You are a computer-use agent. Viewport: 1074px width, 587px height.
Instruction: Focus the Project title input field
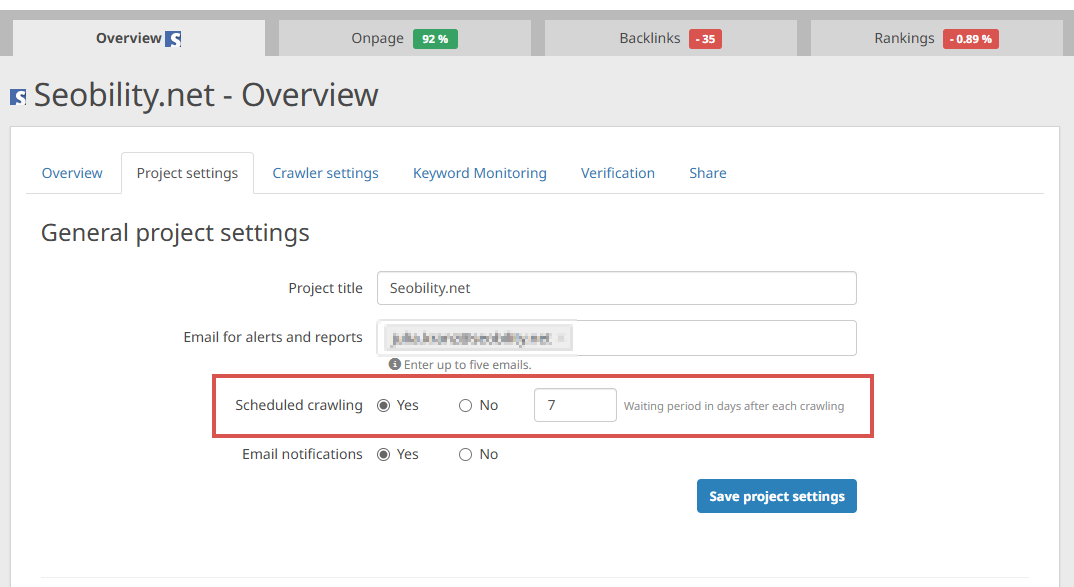click(616, 288)
